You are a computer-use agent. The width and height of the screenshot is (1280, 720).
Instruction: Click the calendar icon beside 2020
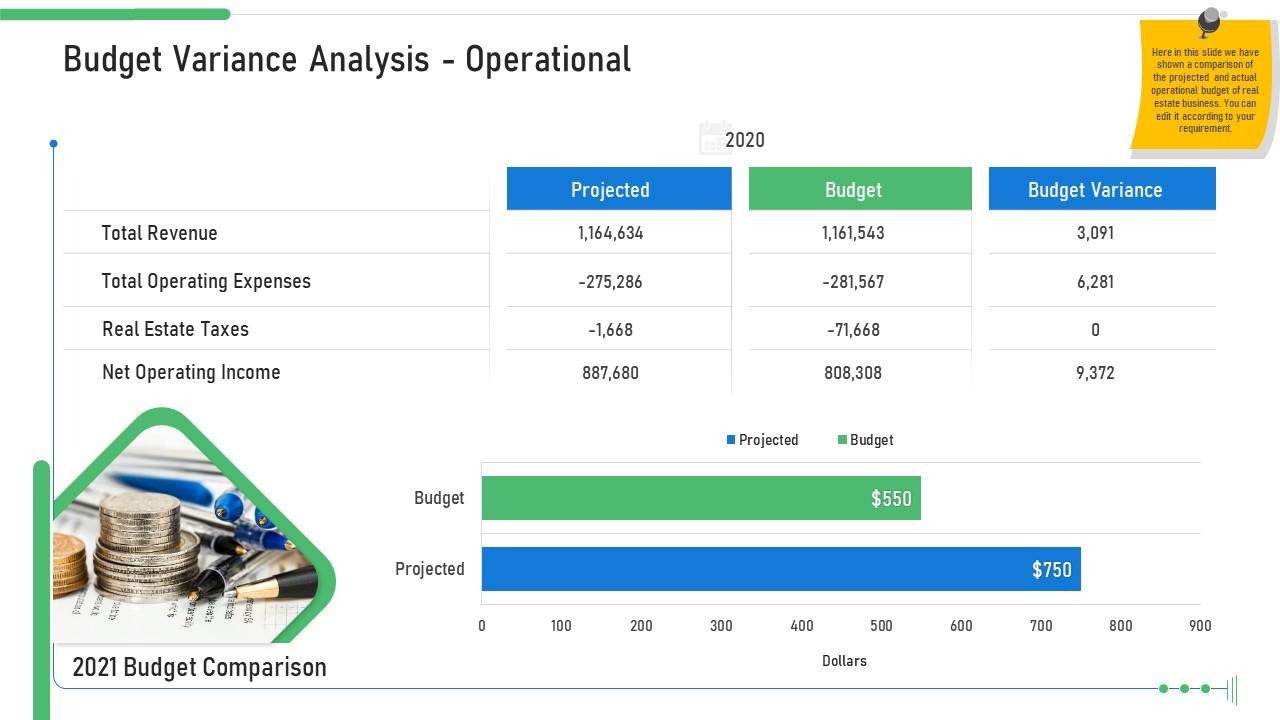pyautogui.click(x=714, y=138)
